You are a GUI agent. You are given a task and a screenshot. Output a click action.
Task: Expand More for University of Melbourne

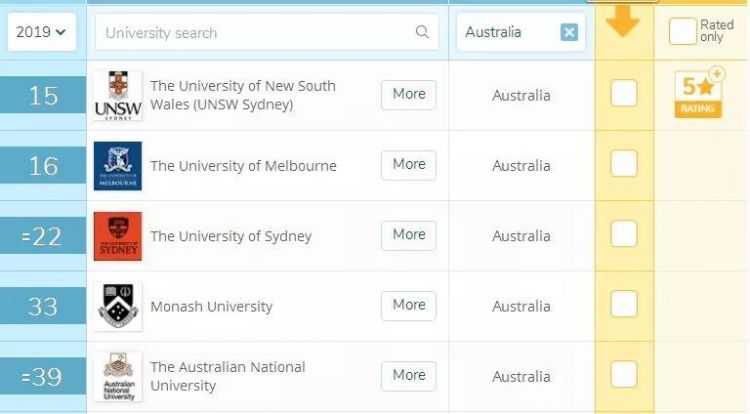pyautogui.click(x=408, y=165)
